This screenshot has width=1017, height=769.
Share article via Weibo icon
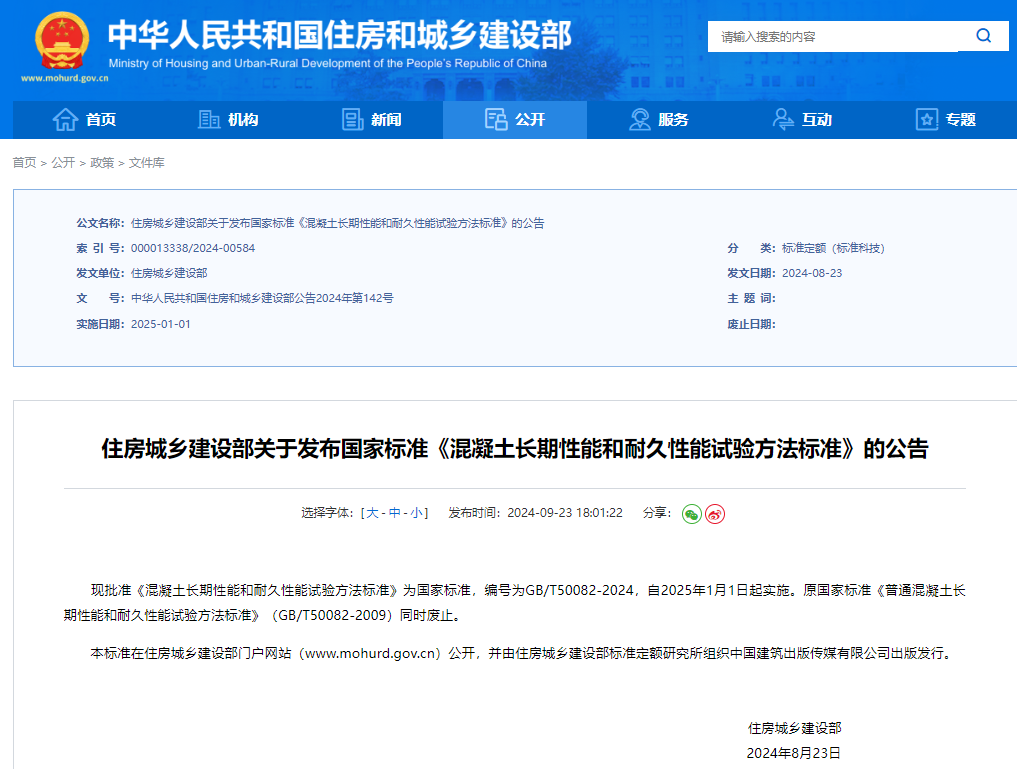[x=715, y=513]
